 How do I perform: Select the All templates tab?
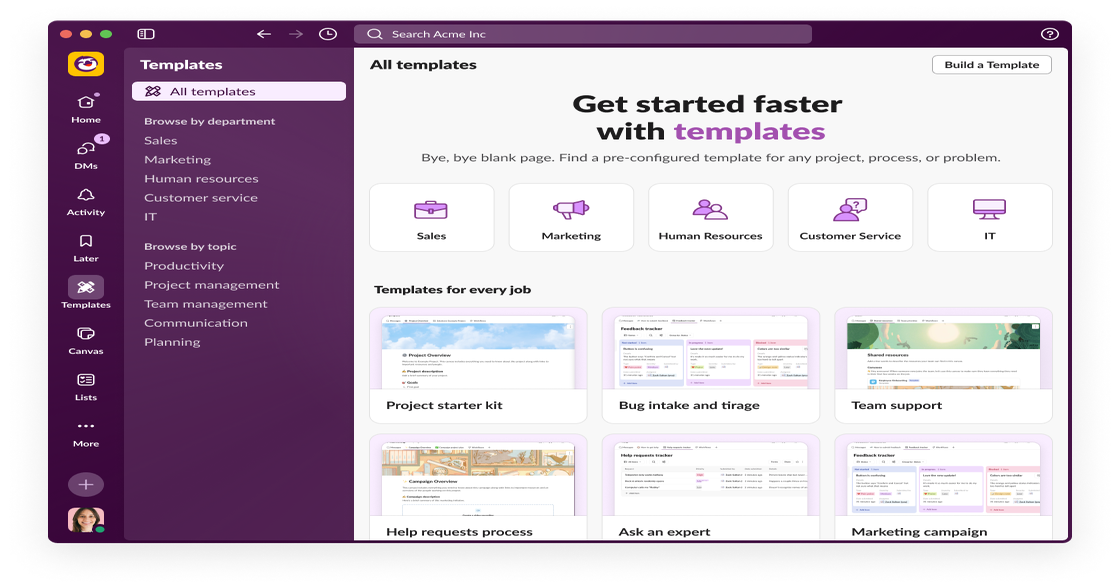[x=238, y=91]
